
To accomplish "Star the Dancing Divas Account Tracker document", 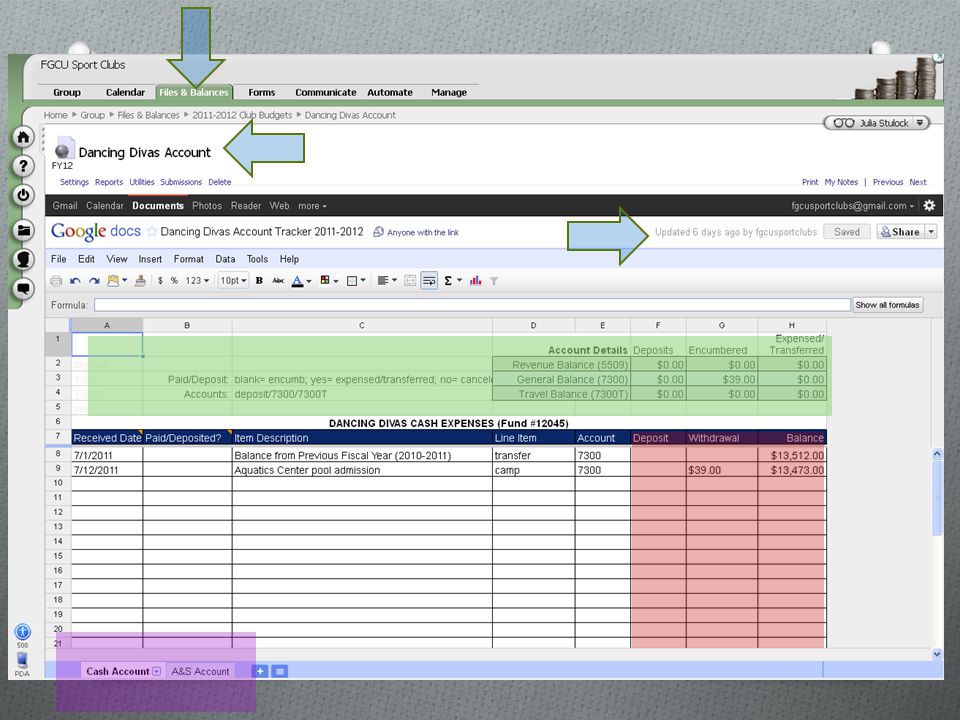I will click(151, 231).
